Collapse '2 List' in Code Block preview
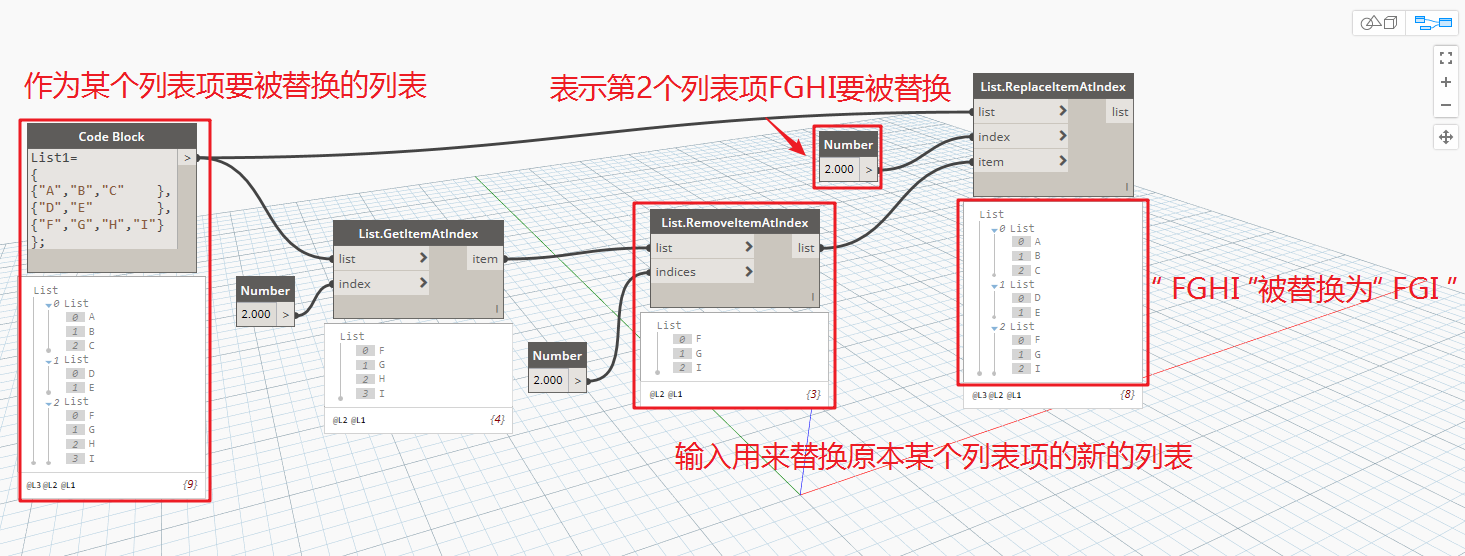1465x556 pixels. (48, 402)
